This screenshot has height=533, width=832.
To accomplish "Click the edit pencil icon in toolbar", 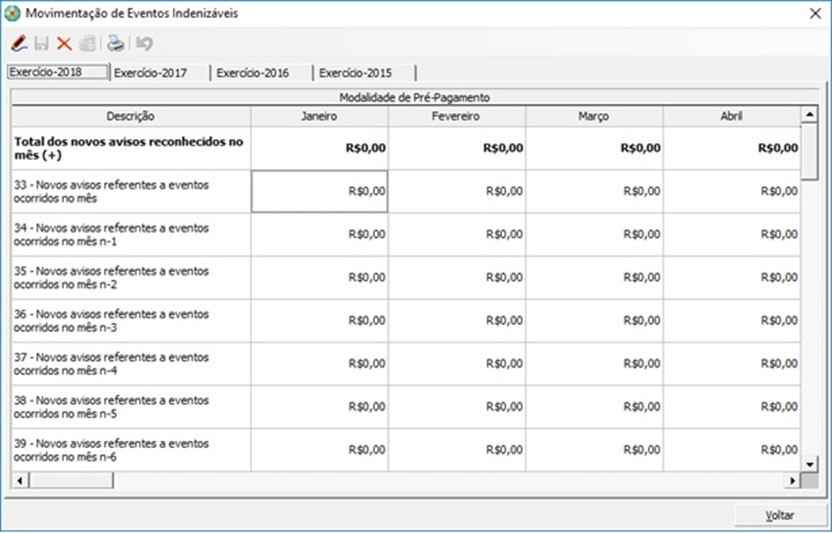I will (18, 44).
